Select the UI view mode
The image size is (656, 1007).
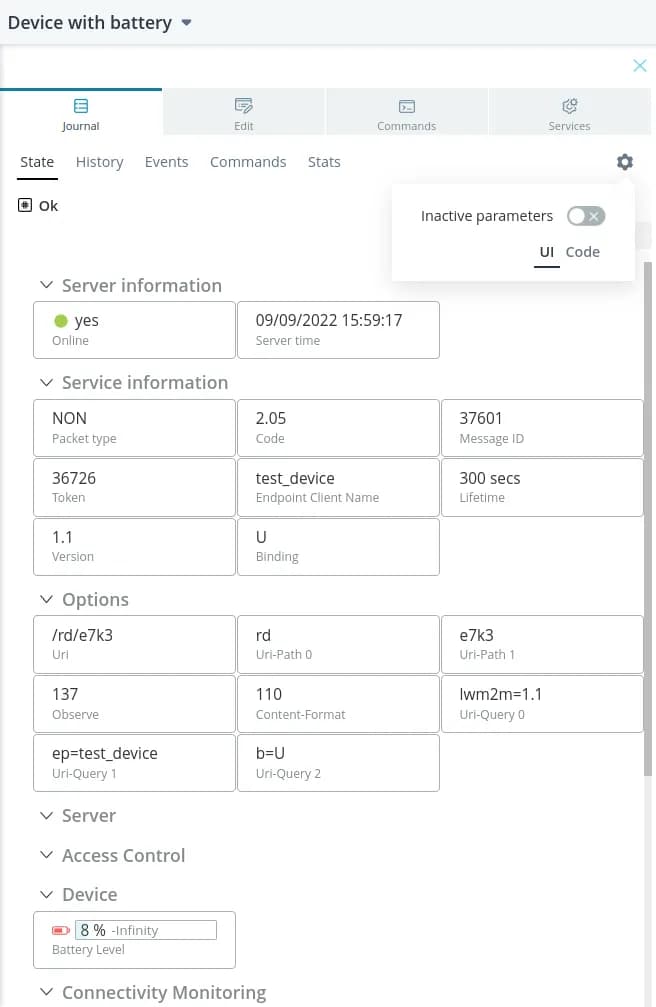click(547, 252)
